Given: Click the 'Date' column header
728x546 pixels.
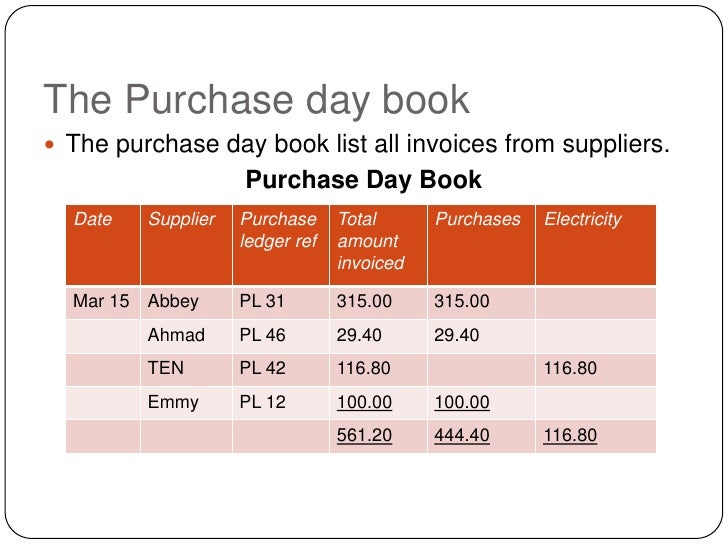Looking at the screenshot, I should pyautogui.click(x=103, y=245).
